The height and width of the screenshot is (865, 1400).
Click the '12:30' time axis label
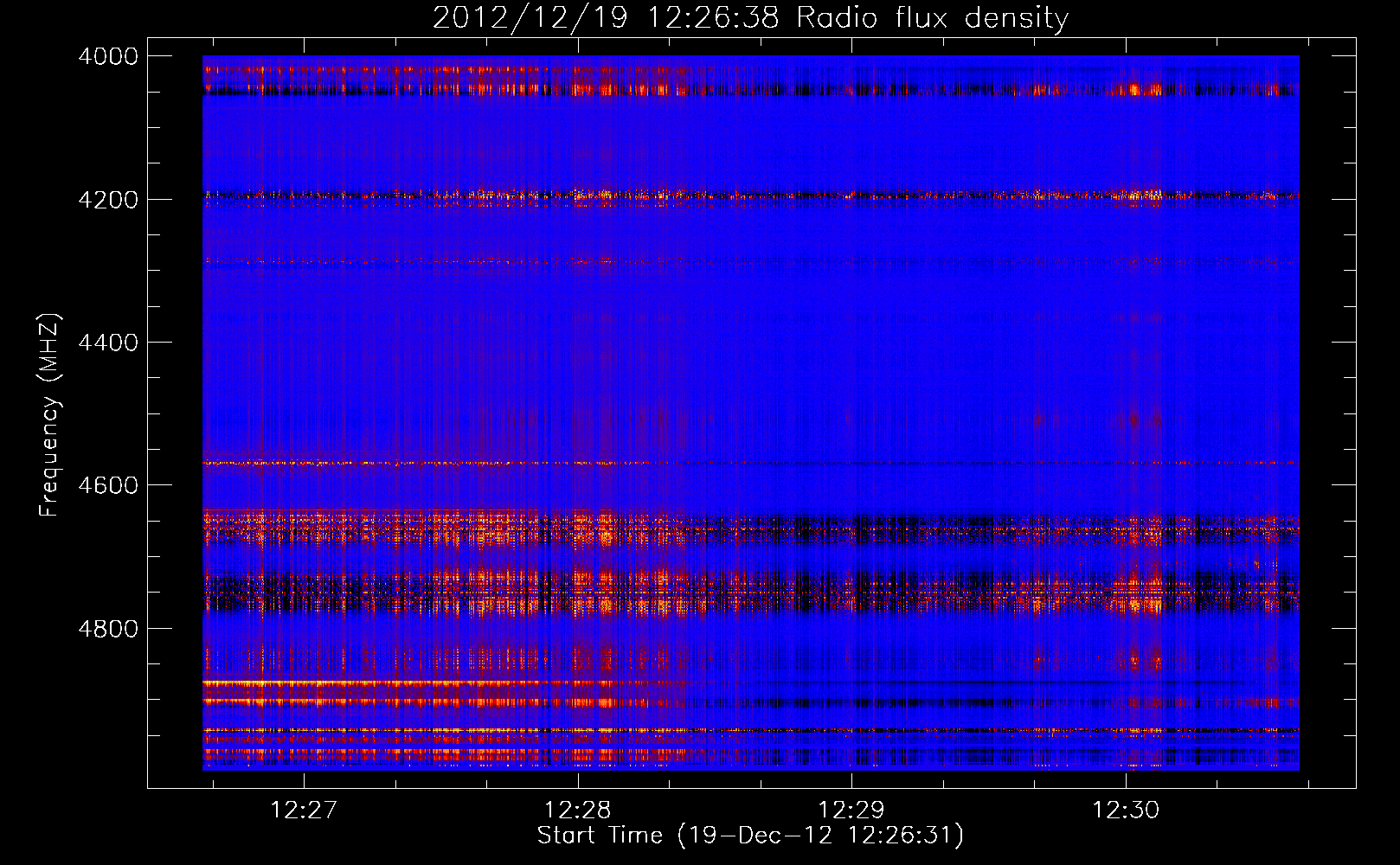(x=1126, y=810)
